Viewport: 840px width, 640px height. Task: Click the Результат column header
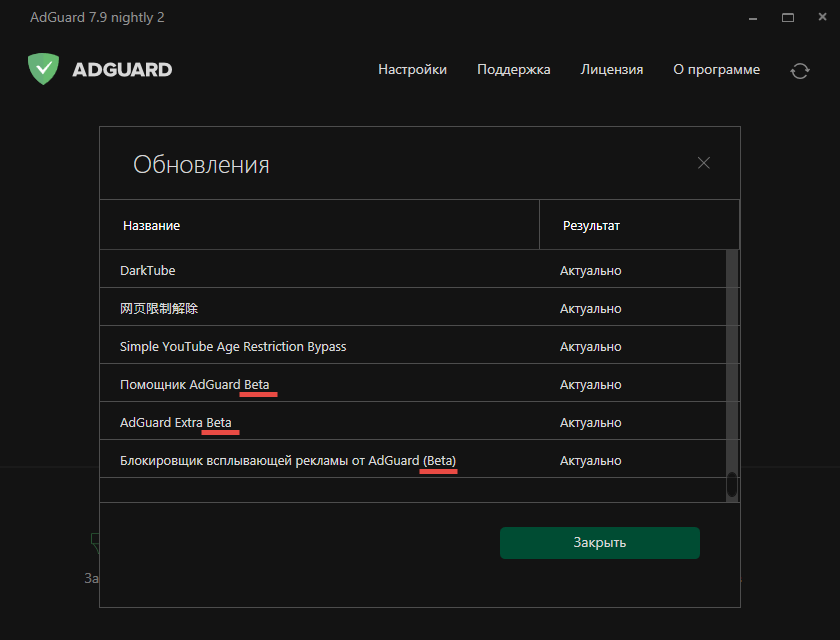[x=592, y=225]
